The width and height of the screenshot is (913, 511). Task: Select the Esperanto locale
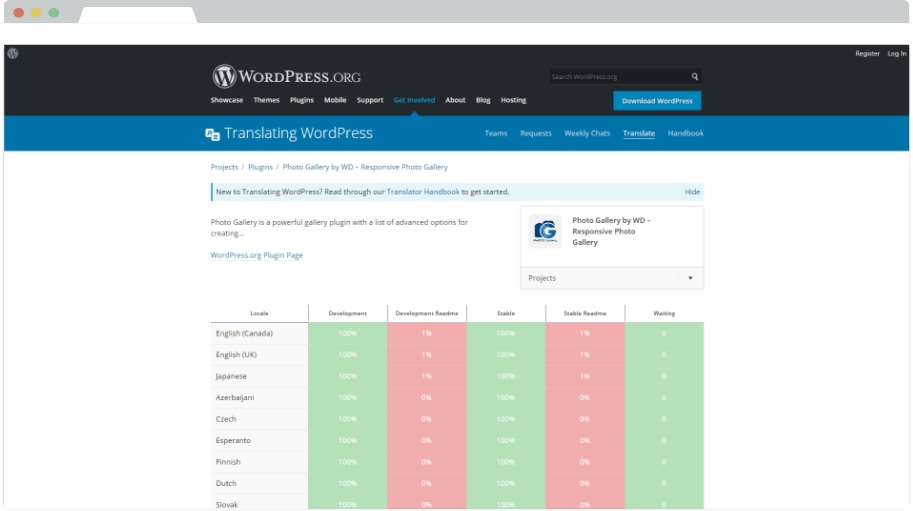(x=233, y=441)
